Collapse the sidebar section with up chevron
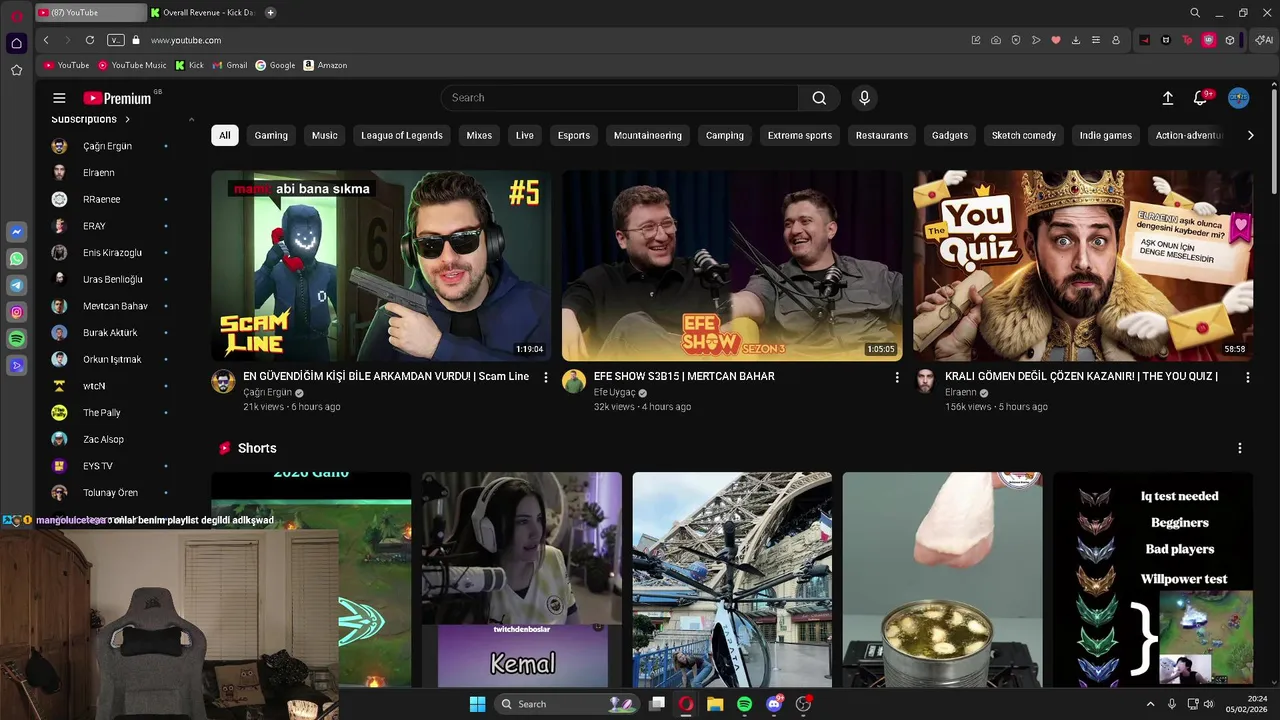The width and height of the screenshot is (1280, 720). point(191,119)
